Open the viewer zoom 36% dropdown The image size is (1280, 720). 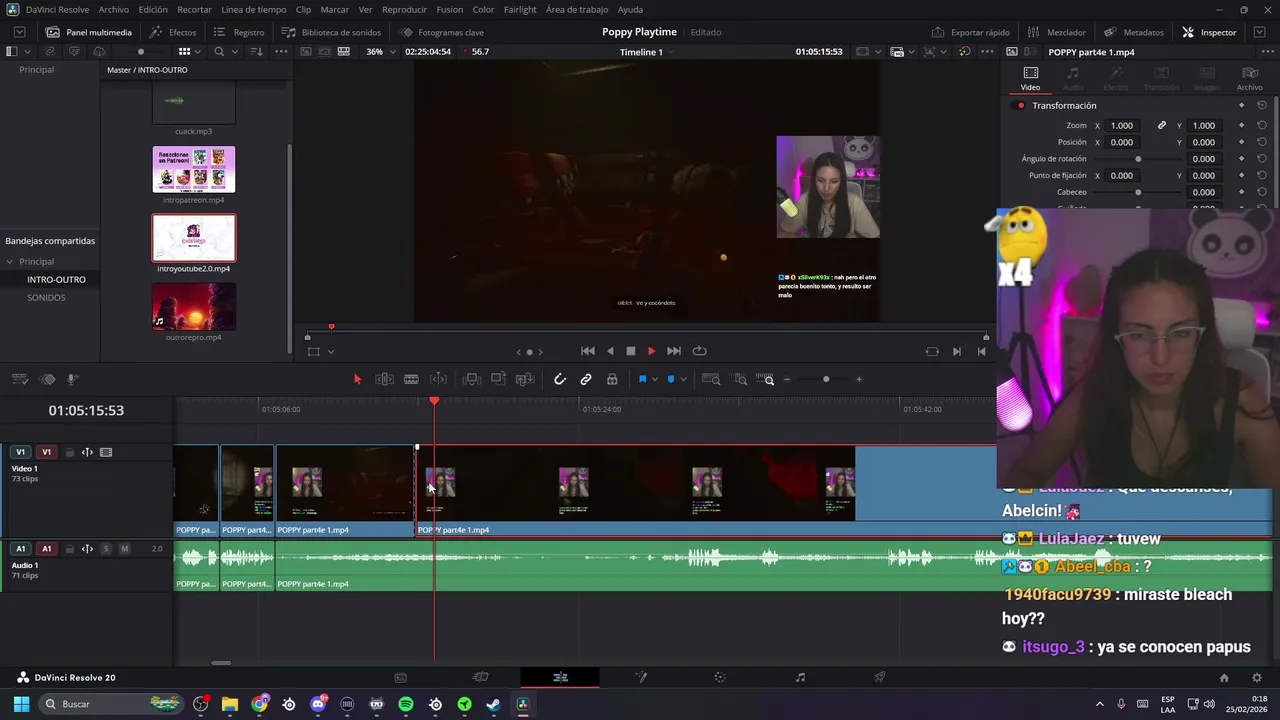coord(381,51)
